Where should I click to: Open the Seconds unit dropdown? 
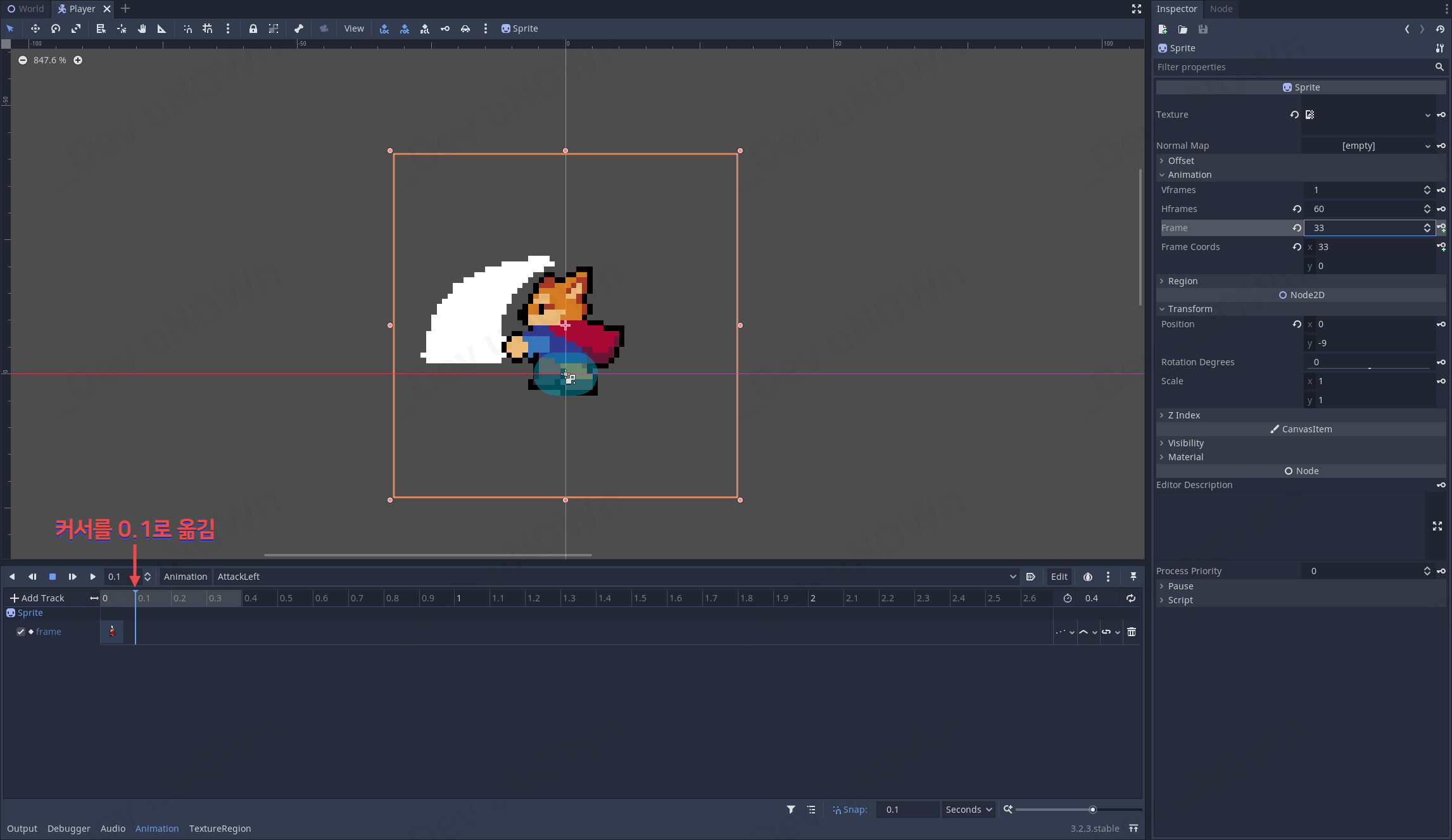click(x=968, y=810)
